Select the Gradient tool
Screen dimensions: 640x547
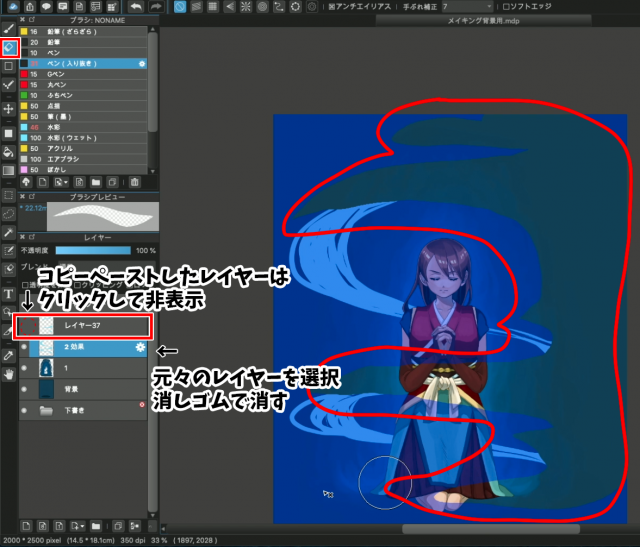click(9, 170)
